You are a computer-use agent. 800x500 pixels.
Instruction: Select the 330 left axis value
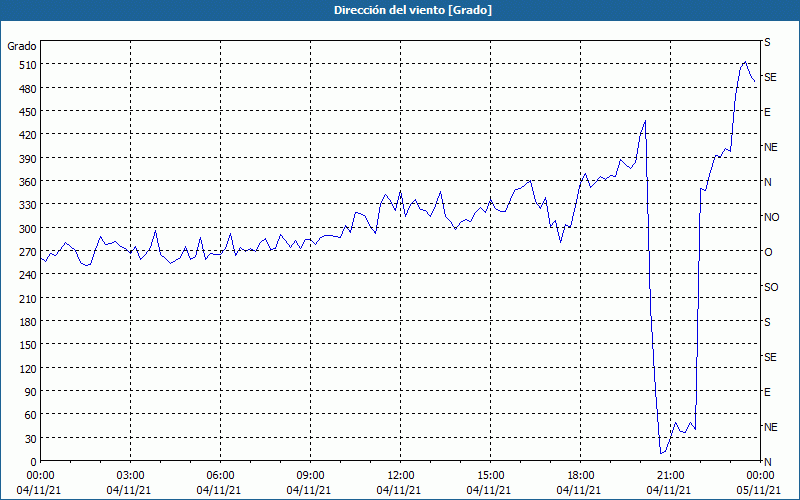pyautogui.click(x=28, y=205)
